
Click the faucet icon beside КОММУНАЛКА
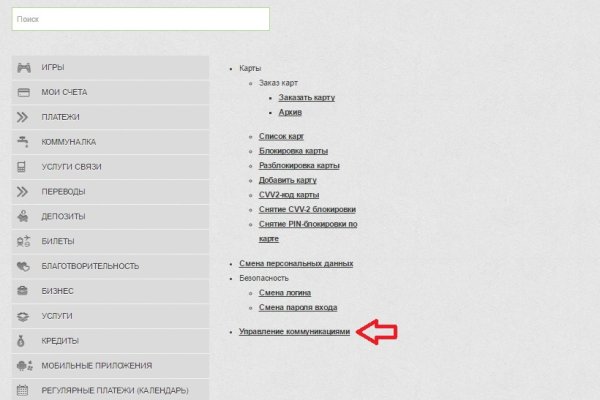click(22, 142)
